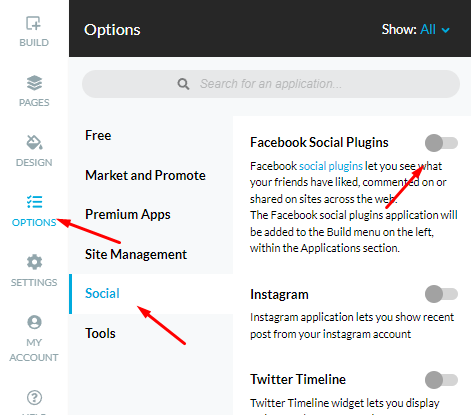
Task: Open the Build panel icon
Action: point(33,23)
